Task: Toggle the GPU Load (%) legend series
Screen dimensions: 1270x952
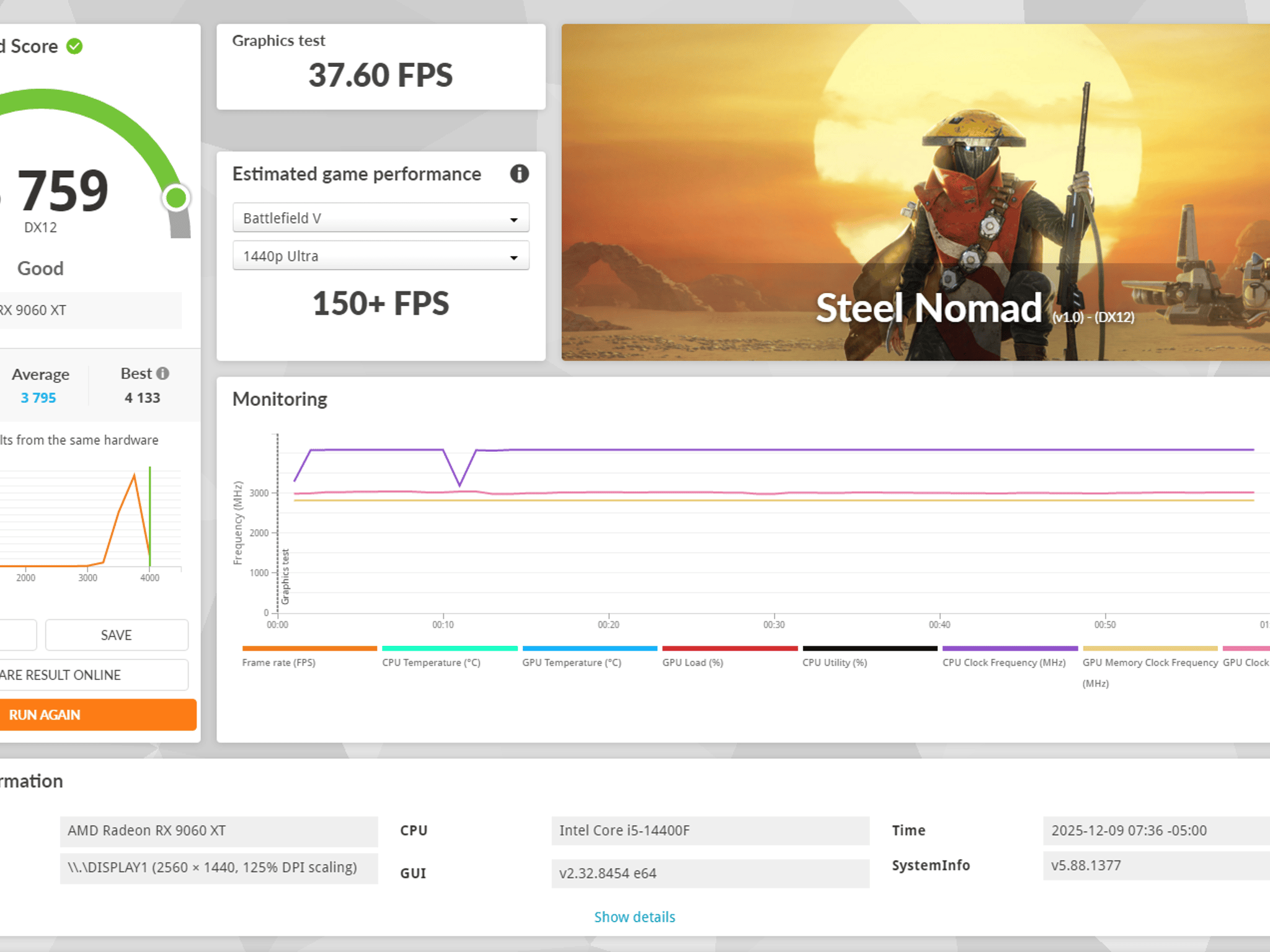Action: (729, 656)
